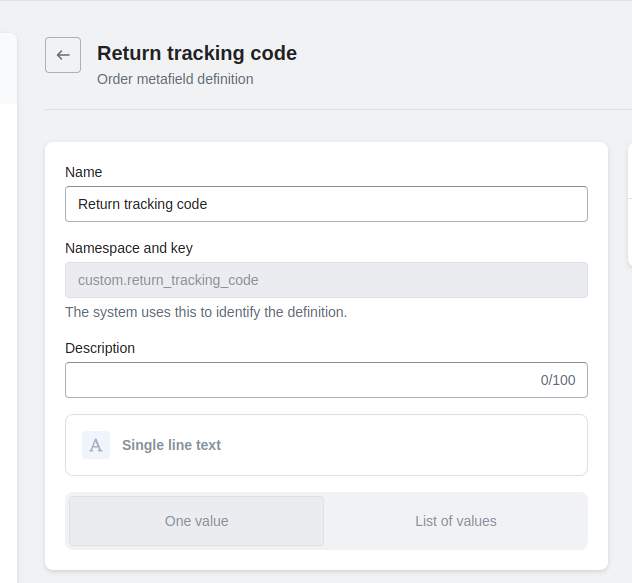Click the 'Single line text' label
This screenshot has width=632, height=583.
click(x=171, y=445)
